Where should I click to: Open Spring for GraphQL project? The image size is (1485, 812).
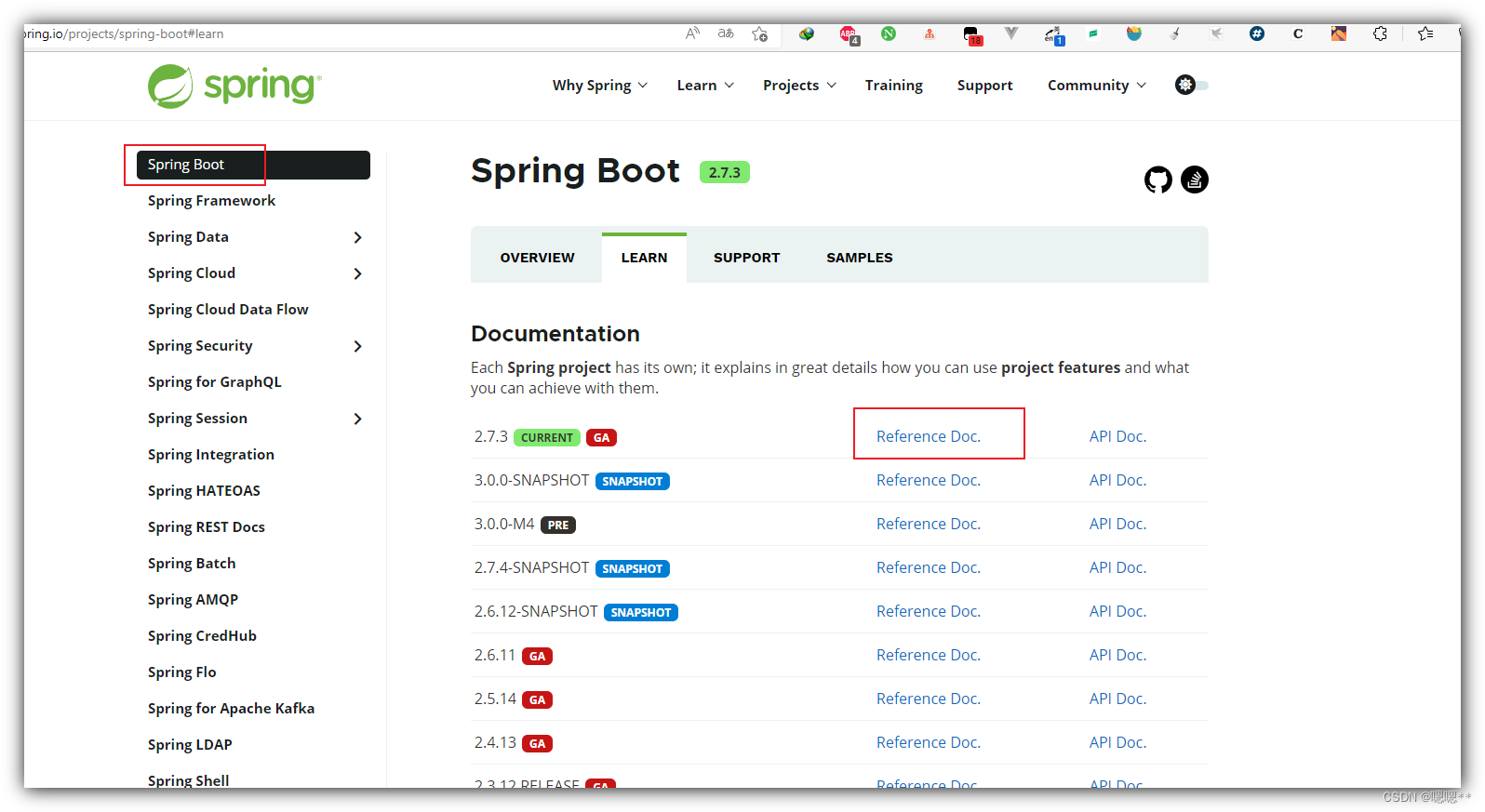point(214,382)
